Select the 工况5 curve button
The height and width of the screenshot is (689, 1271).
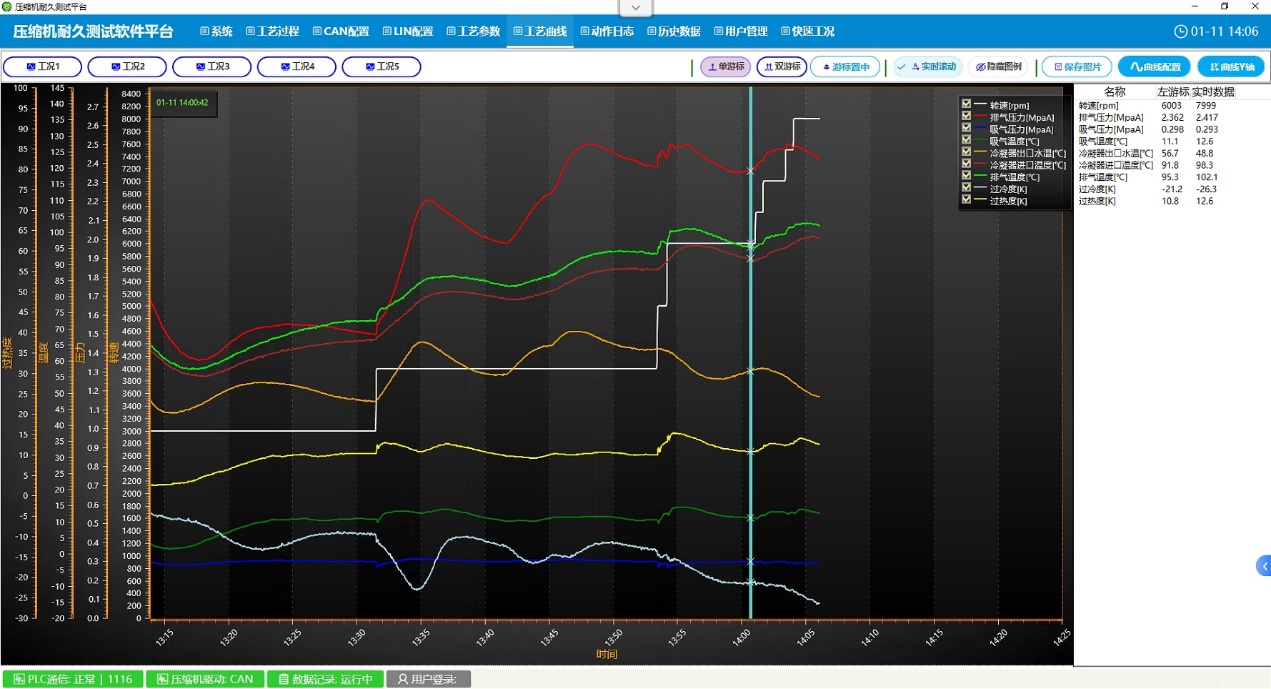point(381,67)
